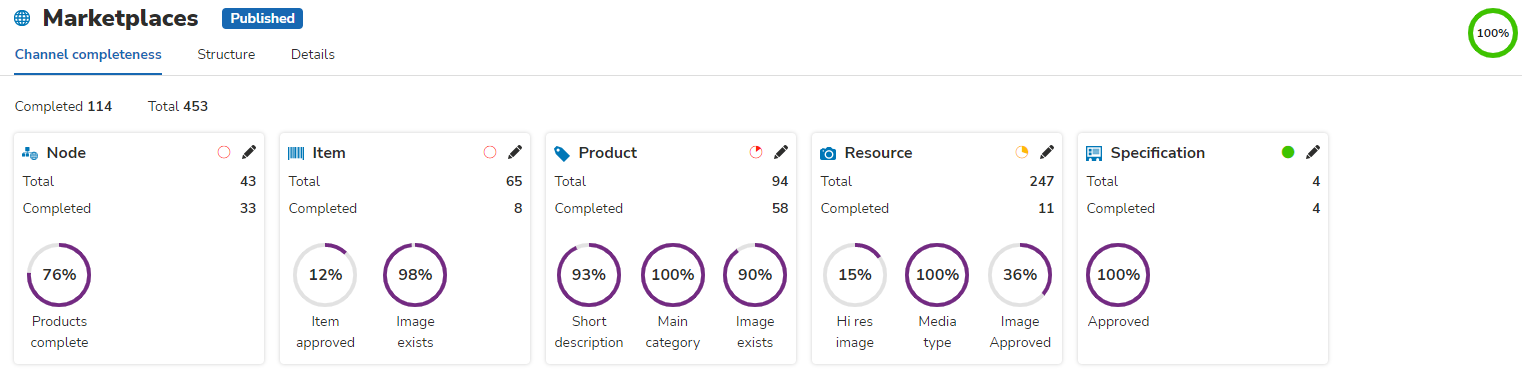Click the Node status circle indicator

pos(224,152)
